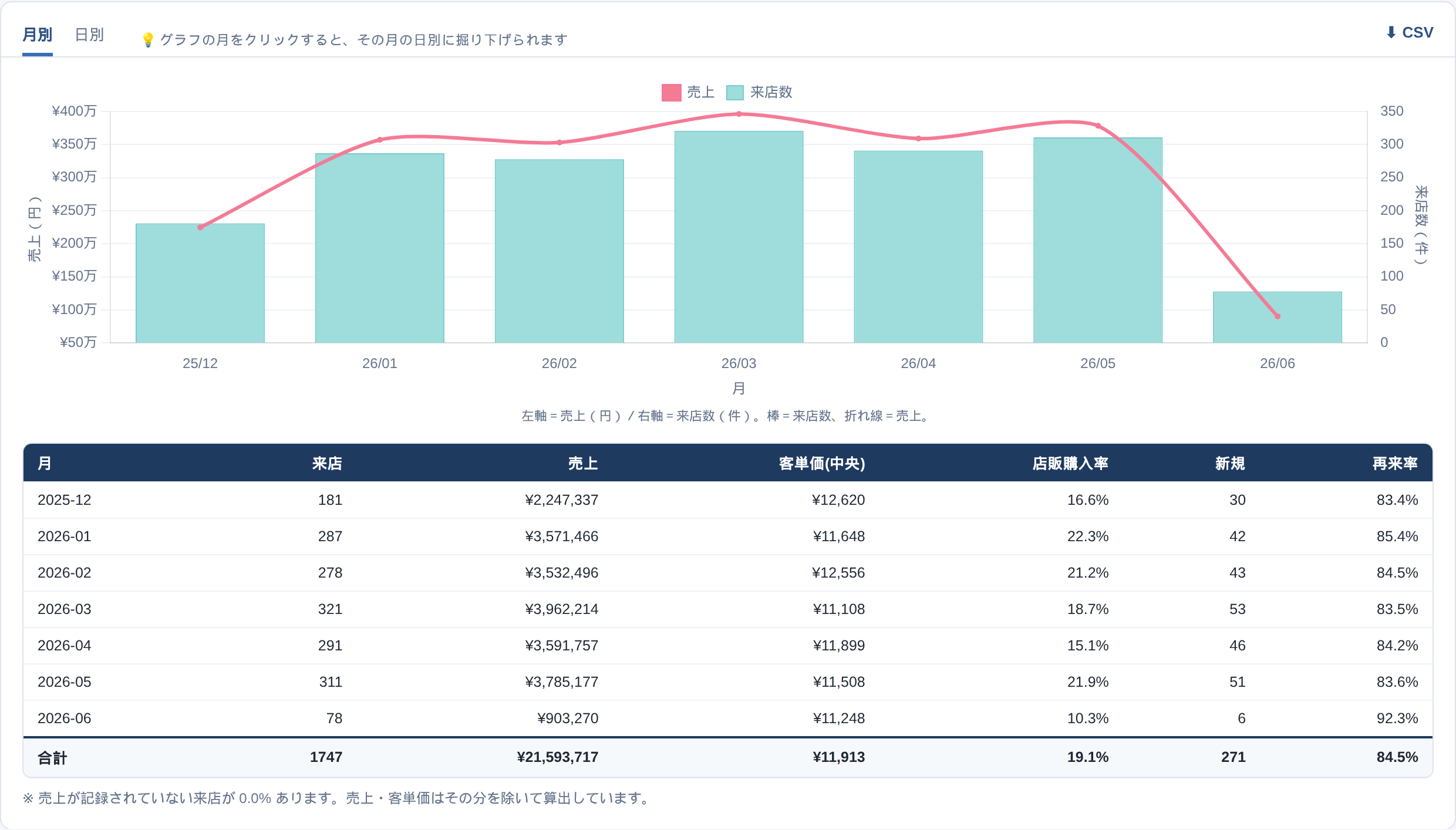Viewport: 1456px width, 830px height.
Task: Select the 2026-05 row month cell
Action: pyautogui.click(x=65, y=682)
